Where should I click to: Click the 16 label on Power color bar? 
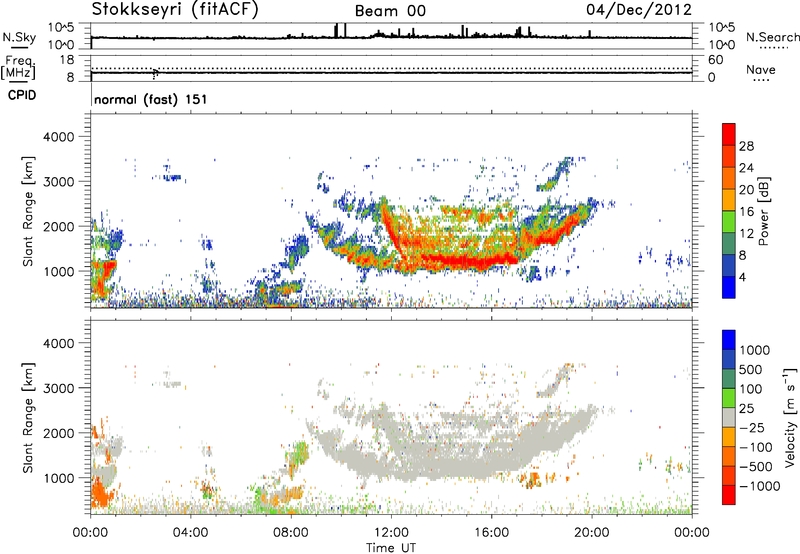(746, 212)
